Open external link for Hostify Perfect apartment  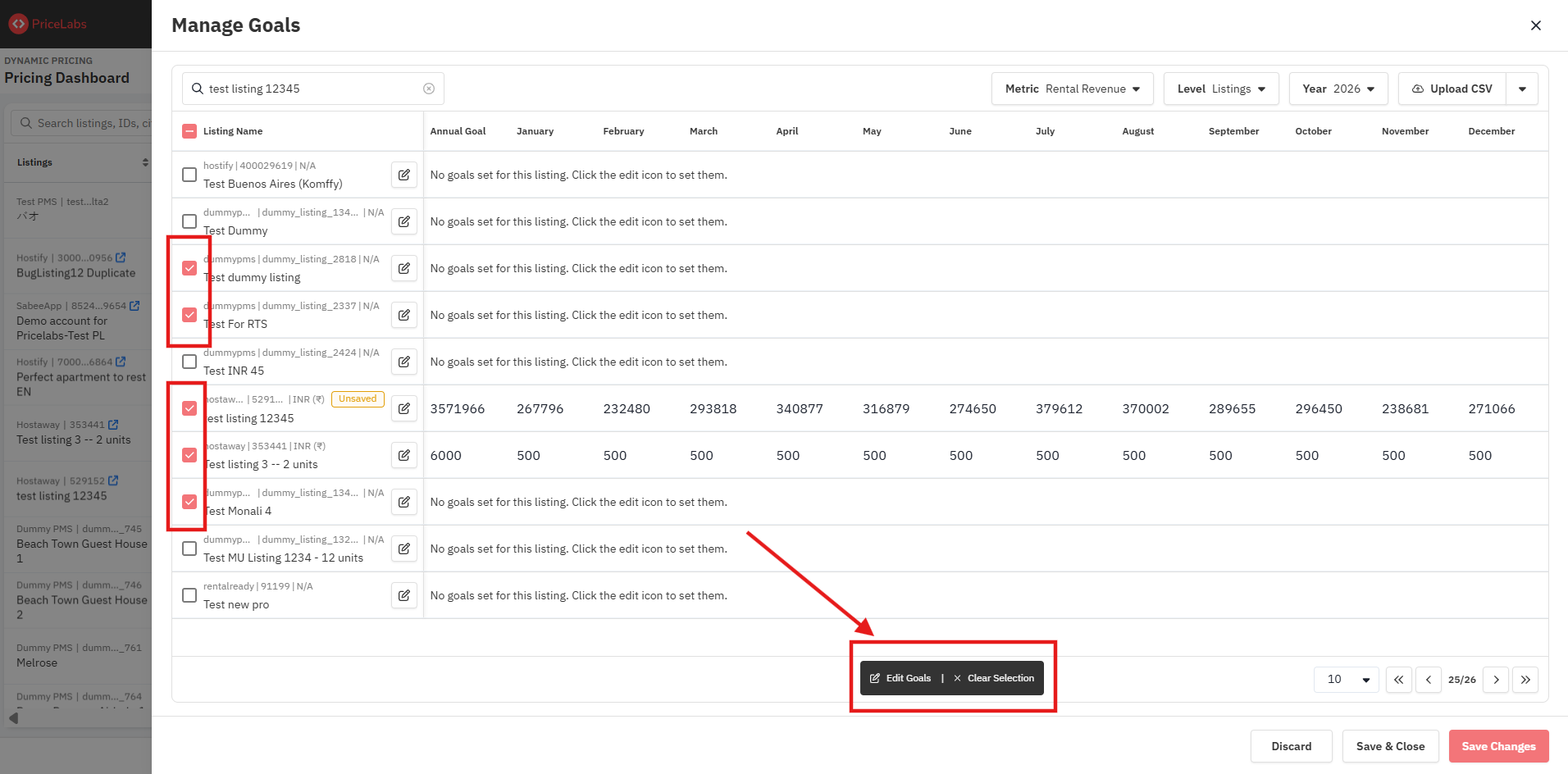121,362
